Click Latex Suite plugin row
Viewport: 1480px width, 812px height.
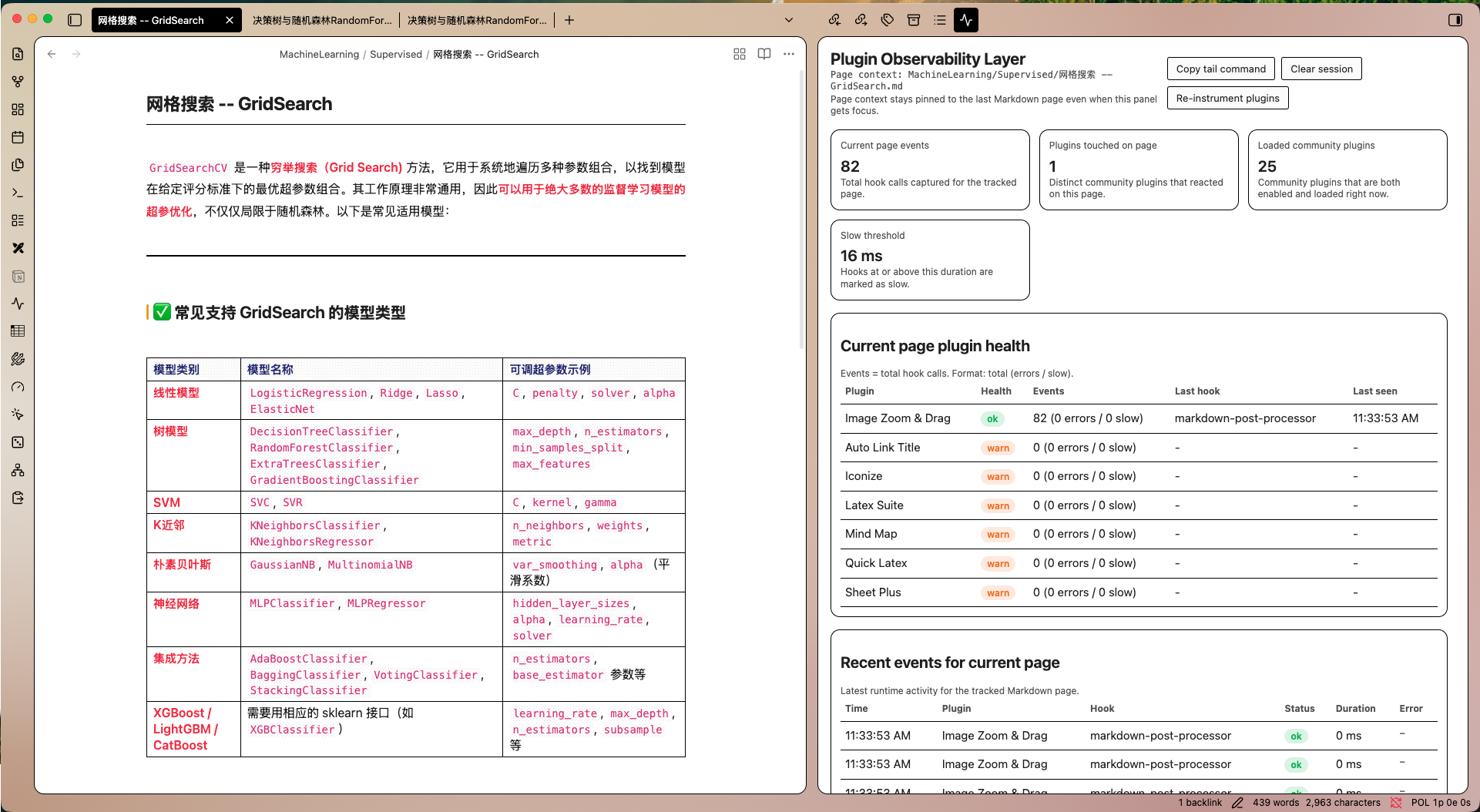[x=1139, y=505]
